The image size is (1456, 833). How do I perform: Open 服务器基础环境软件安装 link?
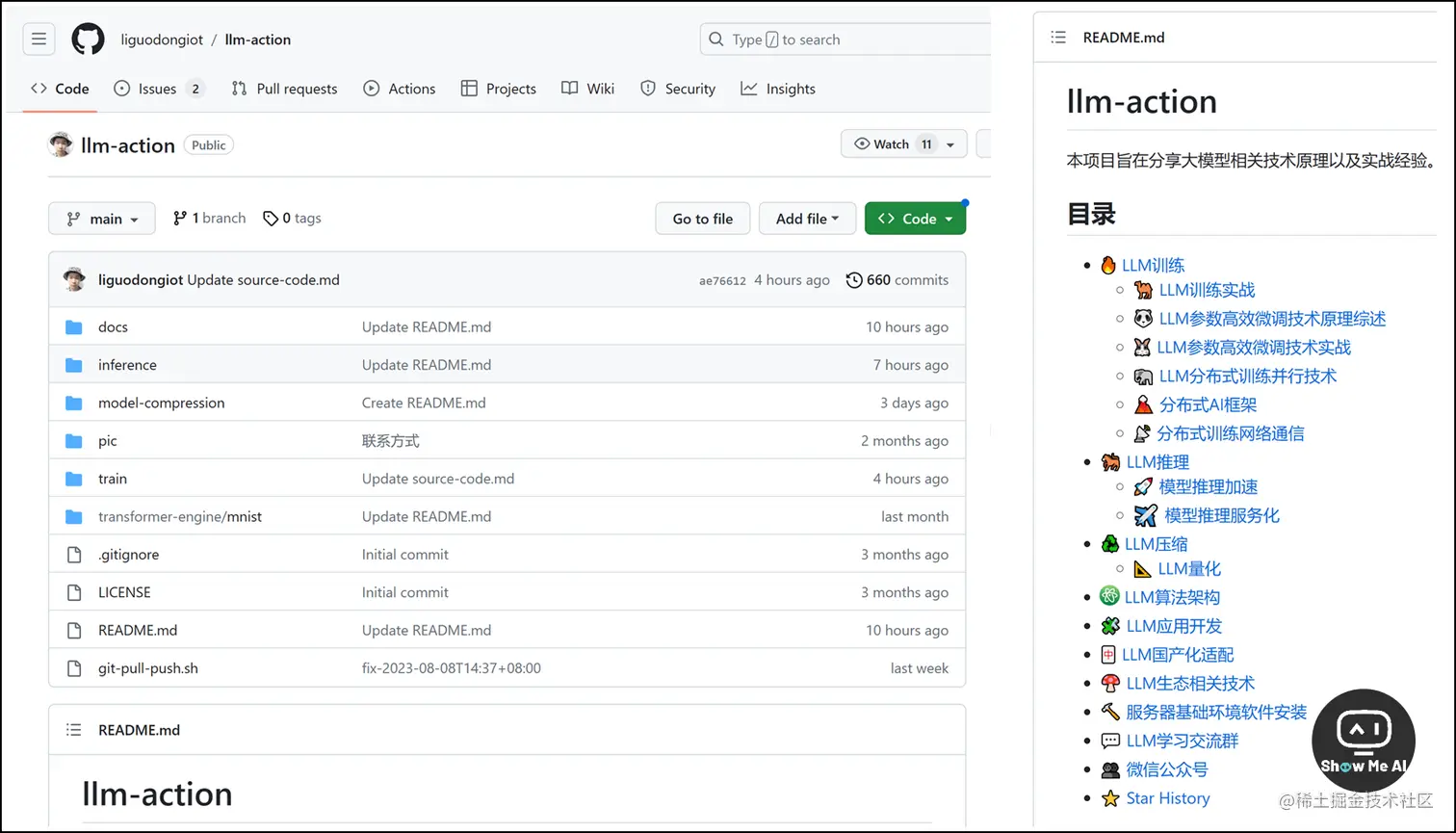coord(1216,713)
